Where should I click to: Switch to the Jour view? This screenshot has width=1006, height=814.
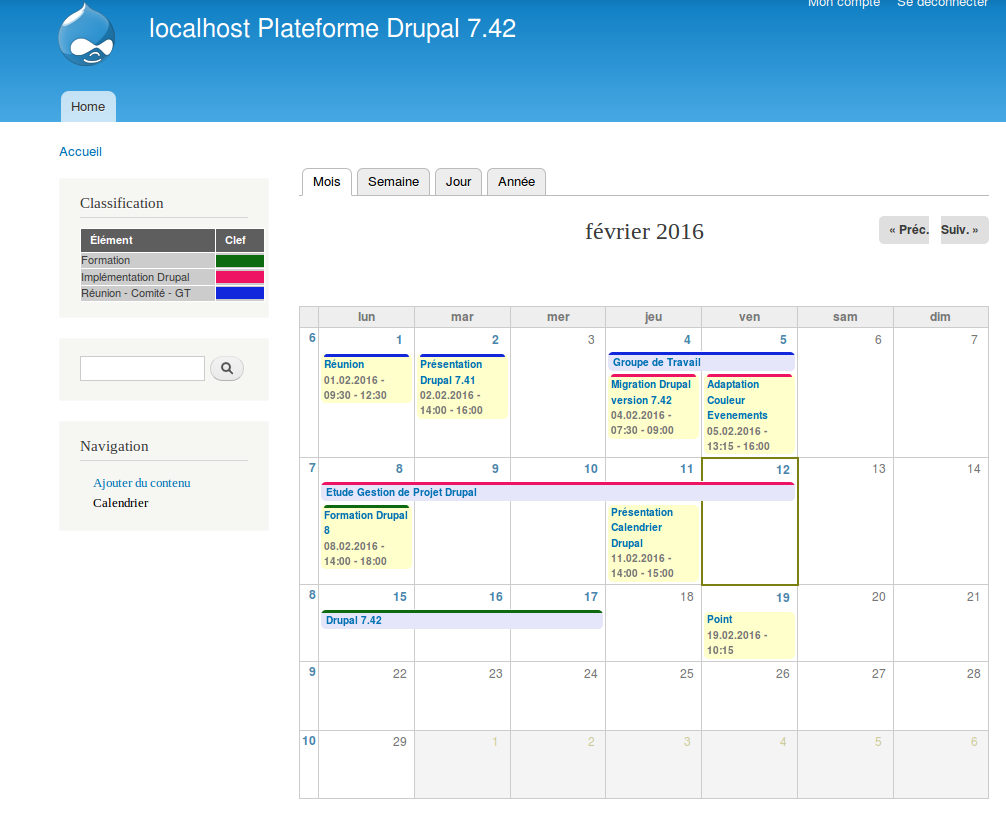(x=458, y=181)
